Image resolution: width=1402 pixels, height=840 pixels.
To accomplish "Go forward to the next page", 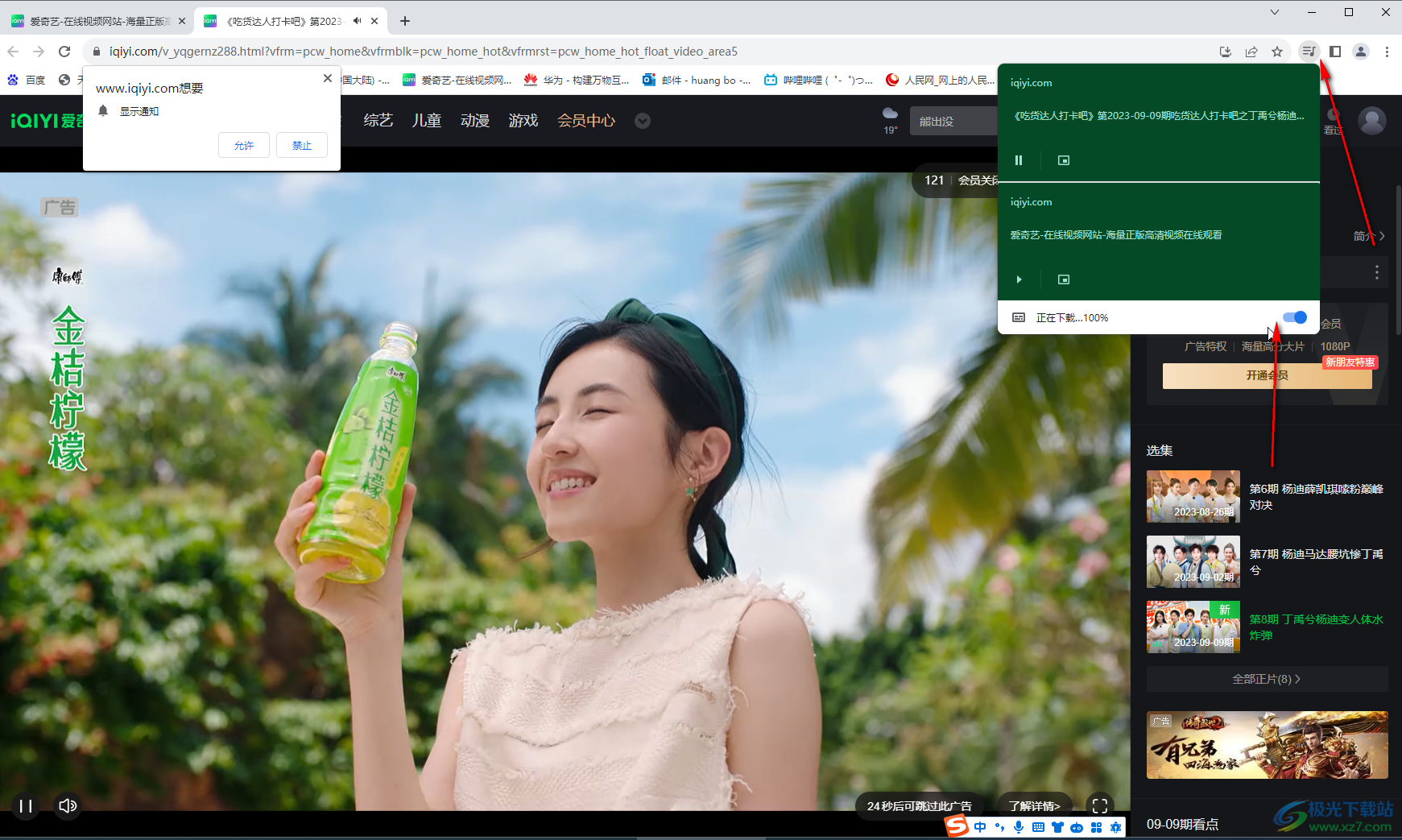I will coord(39,52).
